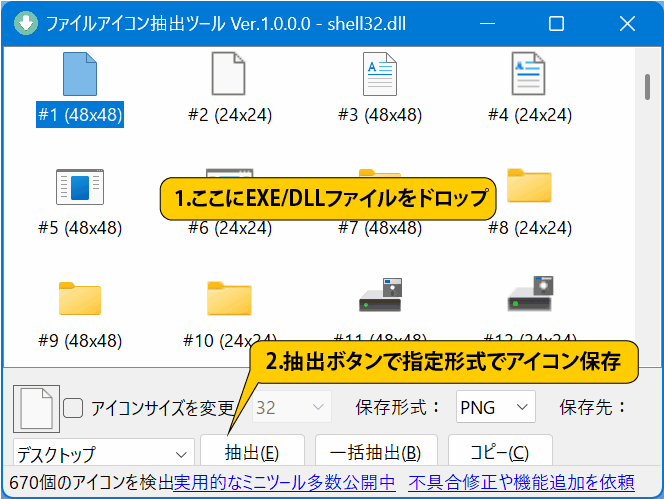Click the 保存形式： label

click(398, 407)
